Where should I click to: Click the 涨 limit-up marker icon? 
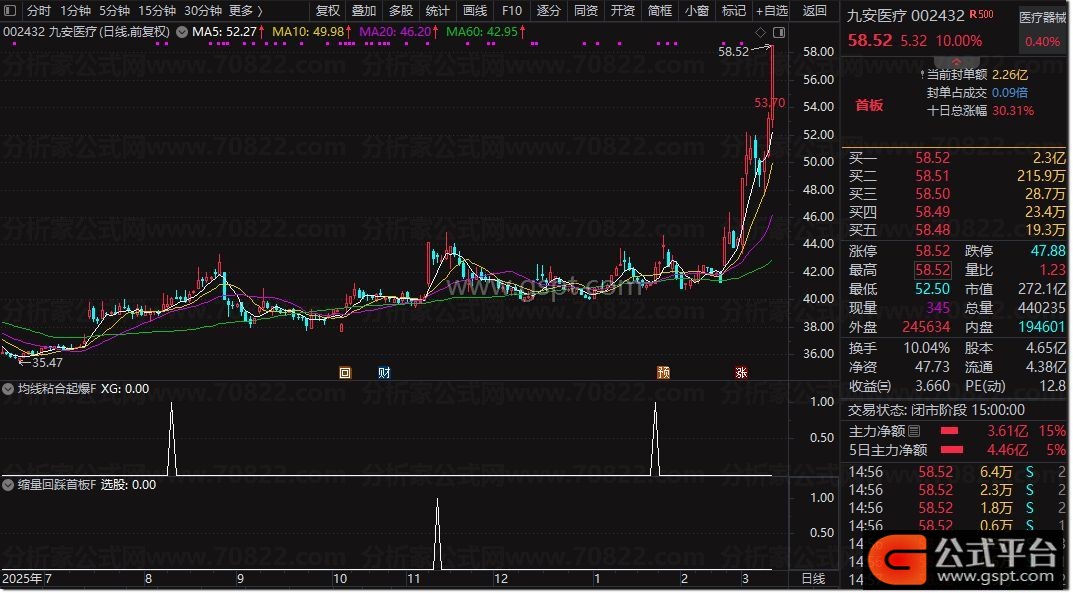click(x=741, y=372)
